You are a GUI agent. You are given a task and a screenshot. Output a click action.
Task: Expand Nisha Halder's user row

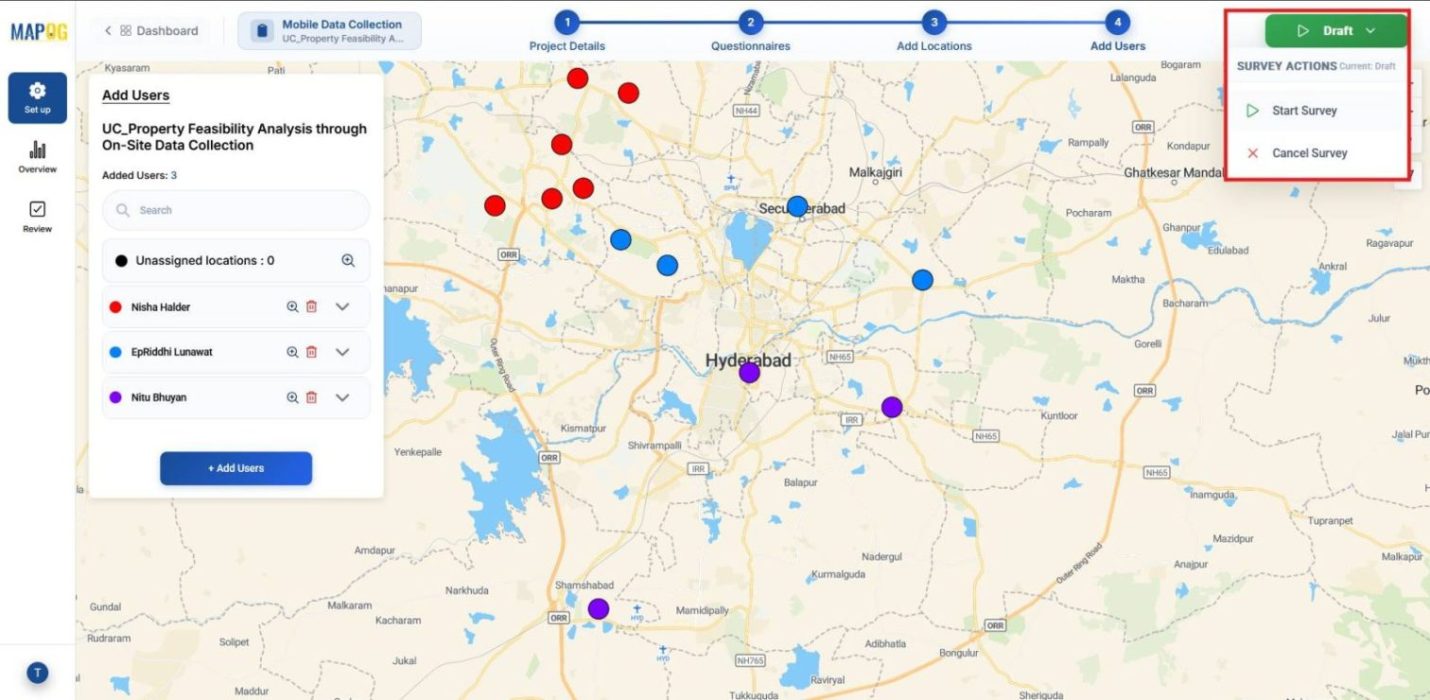342,307
